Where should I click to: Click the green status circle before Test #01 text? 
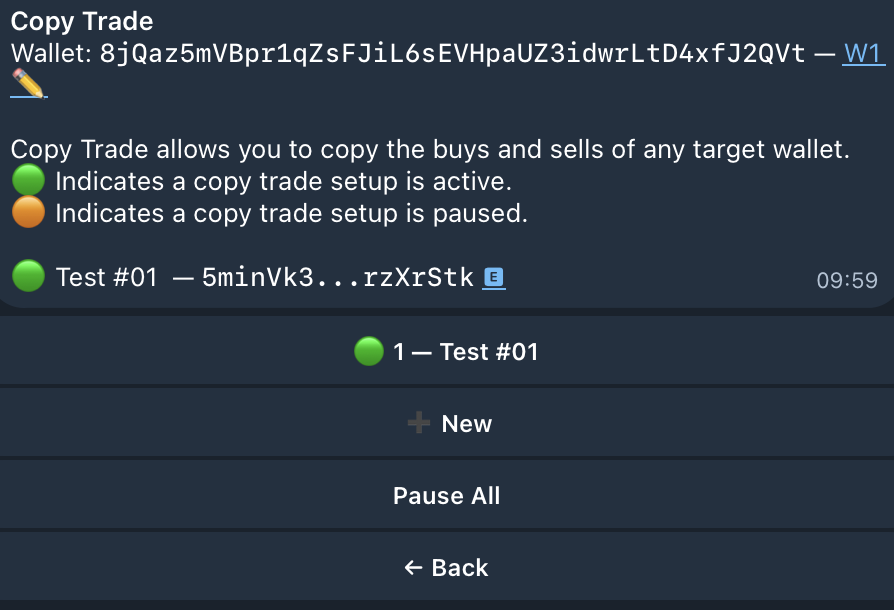tap(28, 277)
